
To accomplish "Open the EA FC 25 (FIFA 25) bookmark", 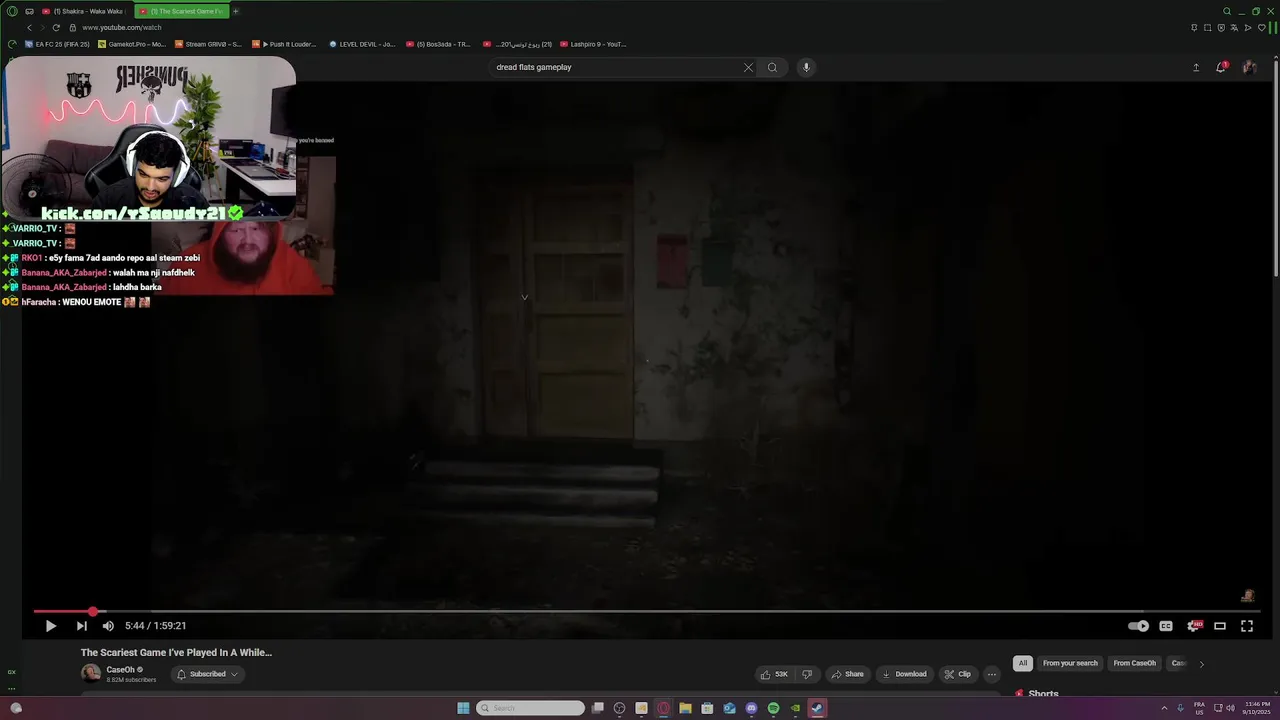I will tap(57, 44).
